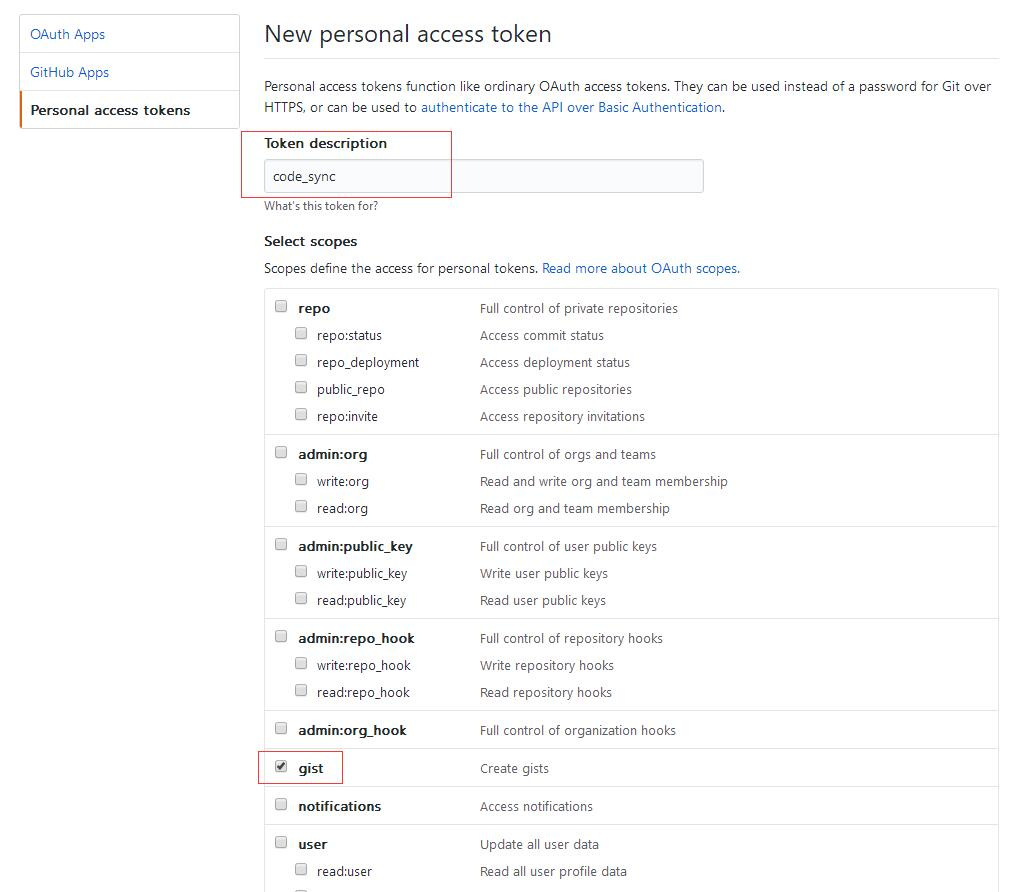This screenshot has height=892, width=1009.
Task: Open the OAuth Apps sidebar item
Action: click(68, 34)
